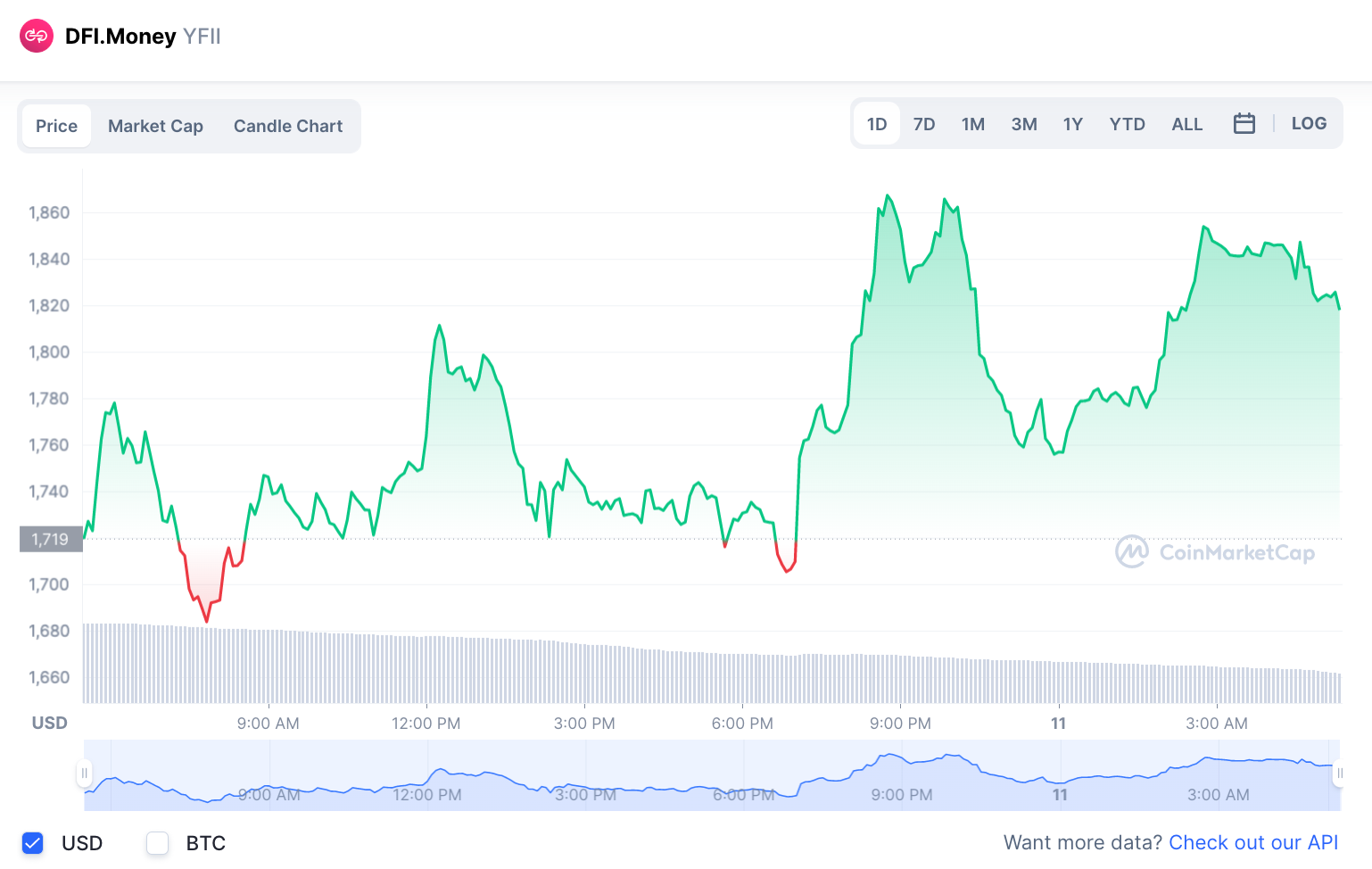The height and width of the screenshot is (869, 1372).
Task: Select the 7D time range
Action: click(x=924, y=124)
